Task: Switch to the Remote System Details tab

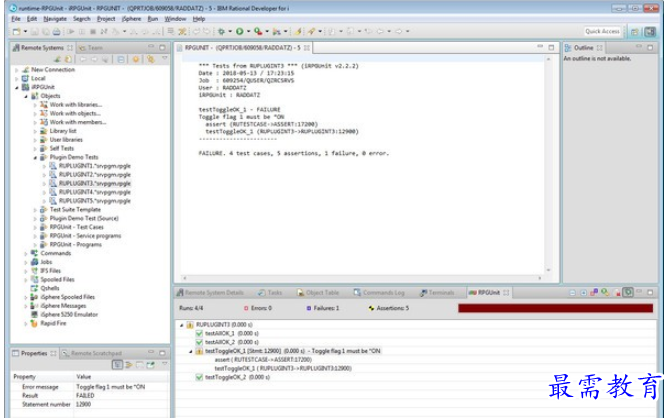Action: pyautogui.click(x=210, y=293)
